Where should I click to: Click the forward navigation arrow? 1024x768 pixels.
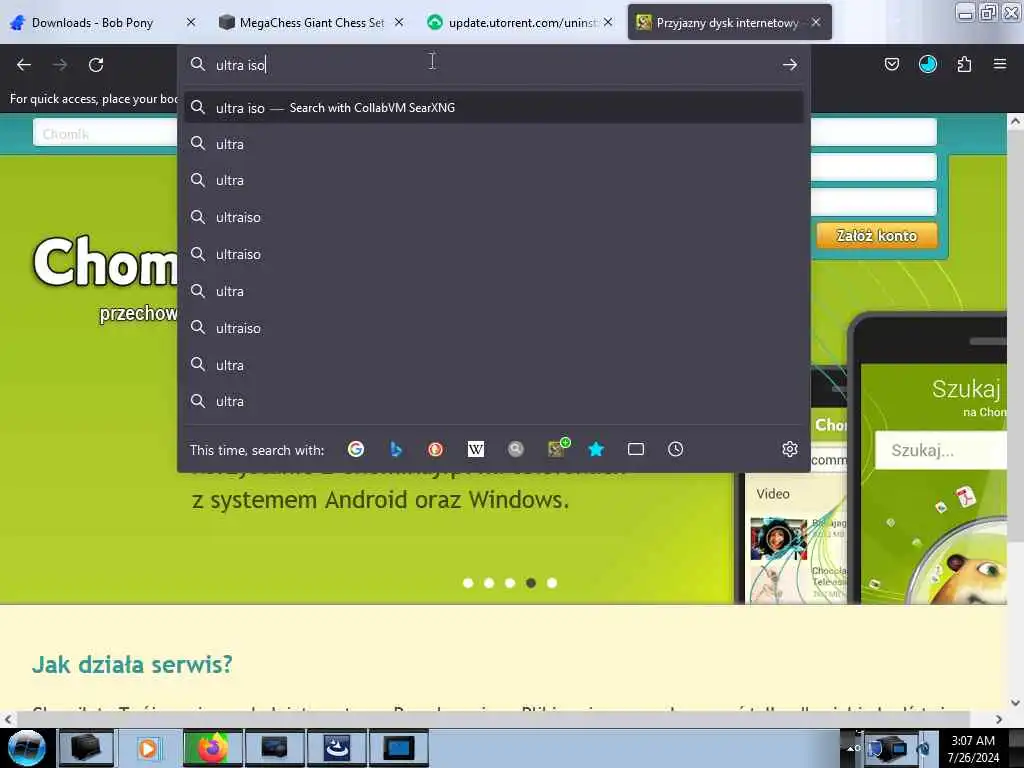coord(60,65)
